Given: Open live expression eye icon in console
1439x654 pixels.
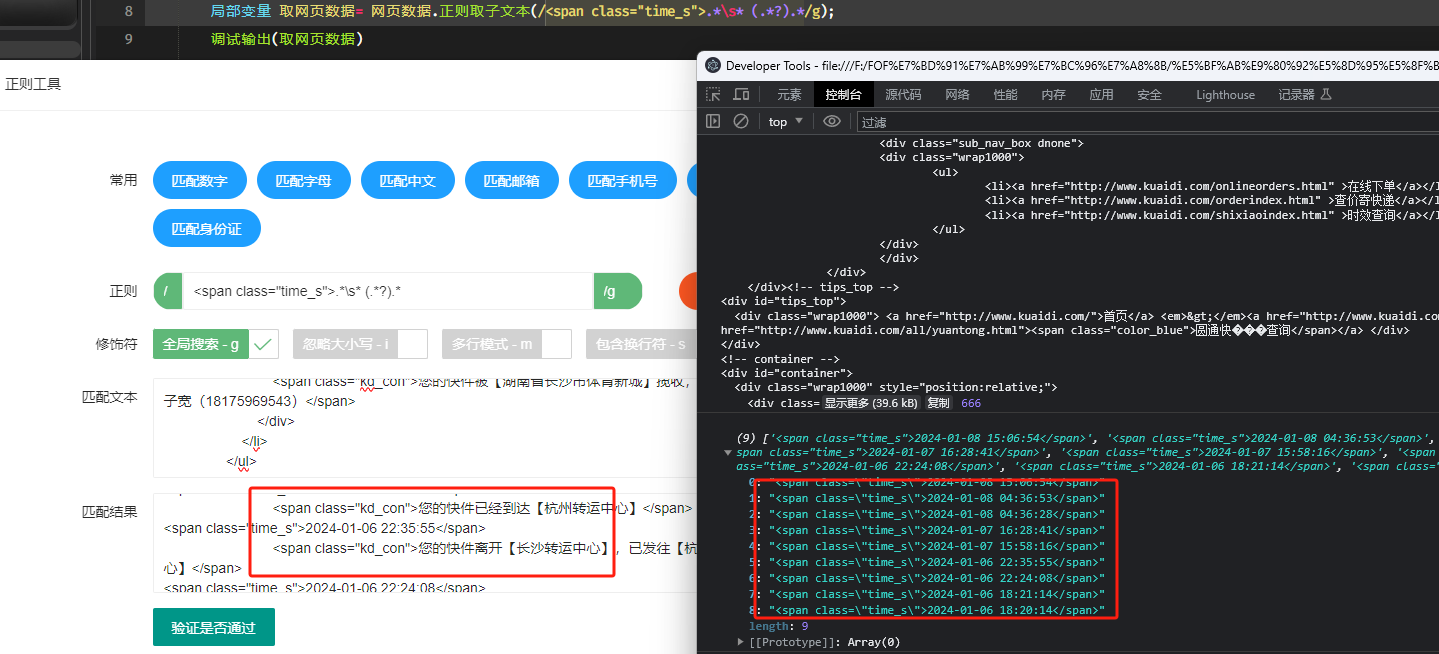Looking at the screenshot, I should click(832, 121).
